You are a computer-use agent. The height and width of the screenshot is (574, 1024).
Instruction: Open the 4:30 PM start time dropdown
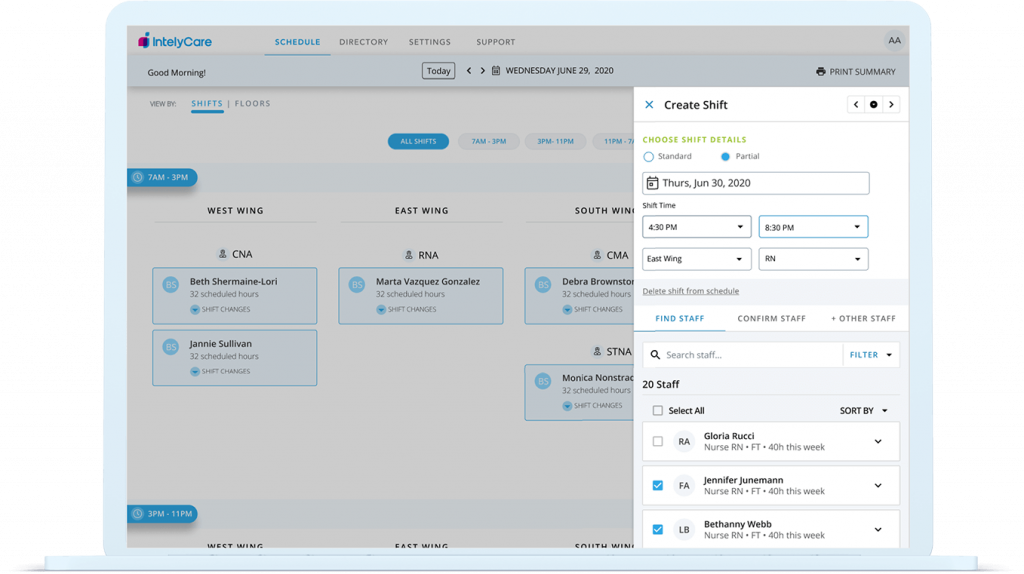coord(696,227)
